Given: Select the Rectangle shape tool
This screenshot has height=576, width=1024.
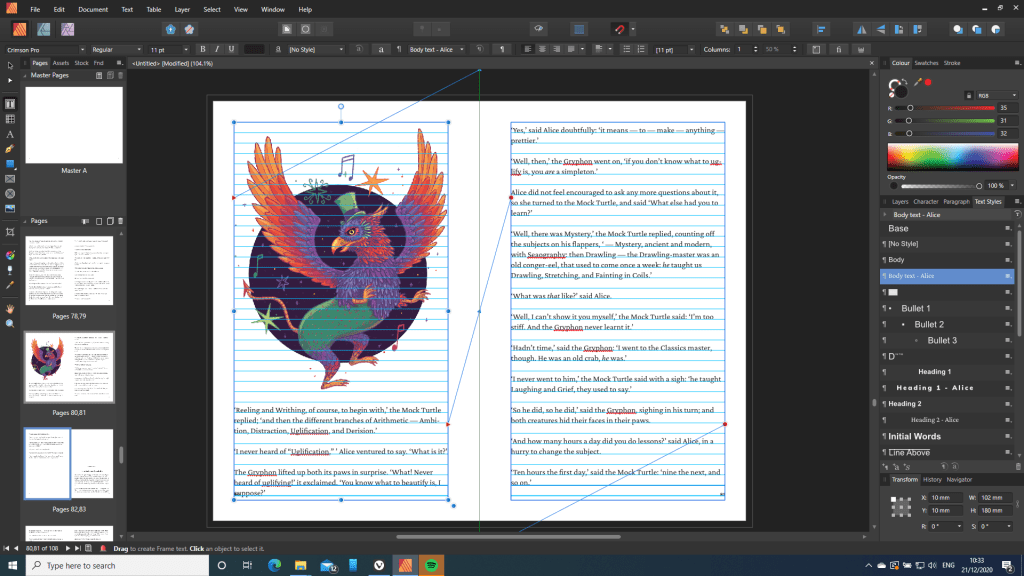Looking at the screenshot, I should point(10,164).
